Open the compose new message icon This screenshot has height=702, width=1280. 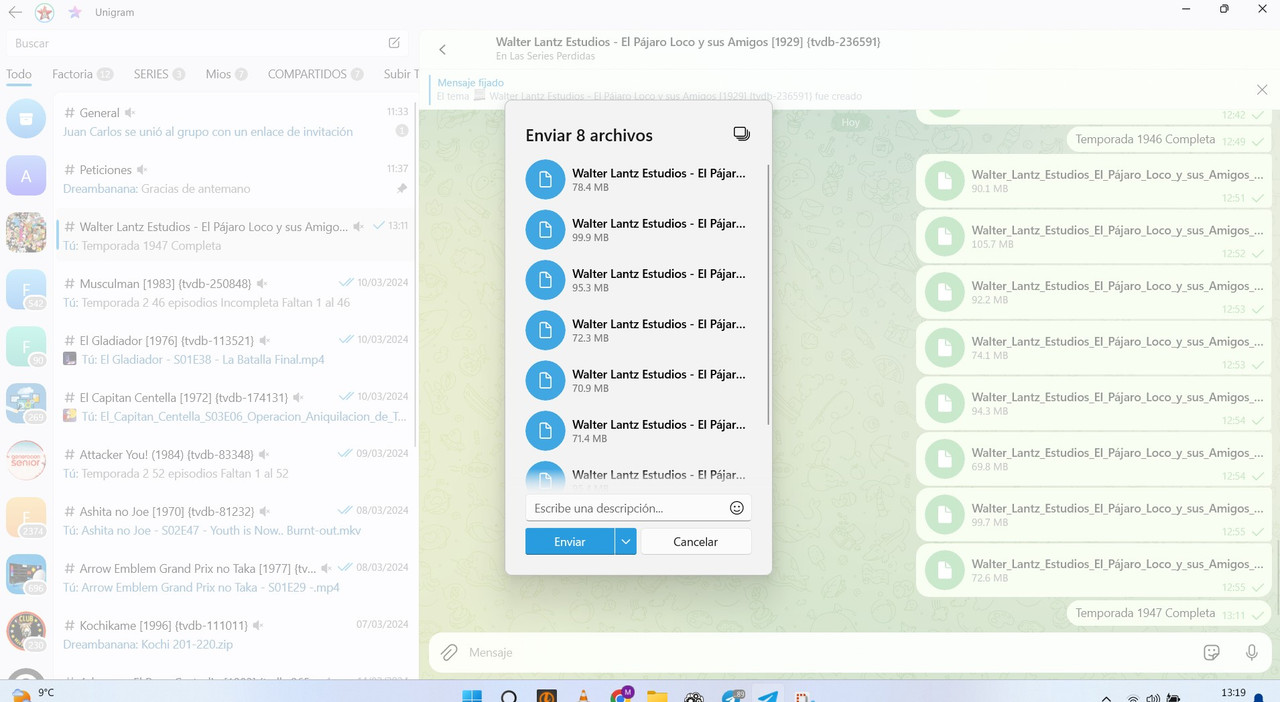[394, 43]
